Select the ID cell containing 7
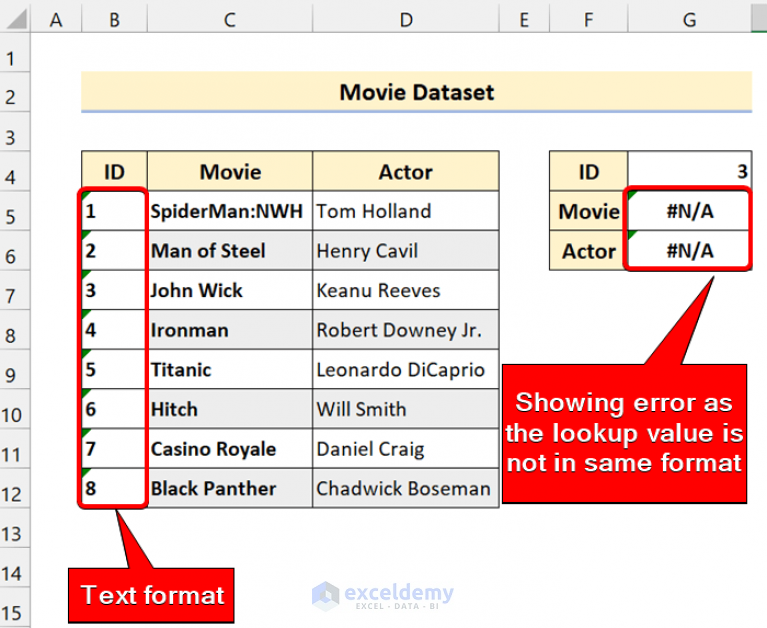Screen dimensions: 767x628 (x=114, y=449)
